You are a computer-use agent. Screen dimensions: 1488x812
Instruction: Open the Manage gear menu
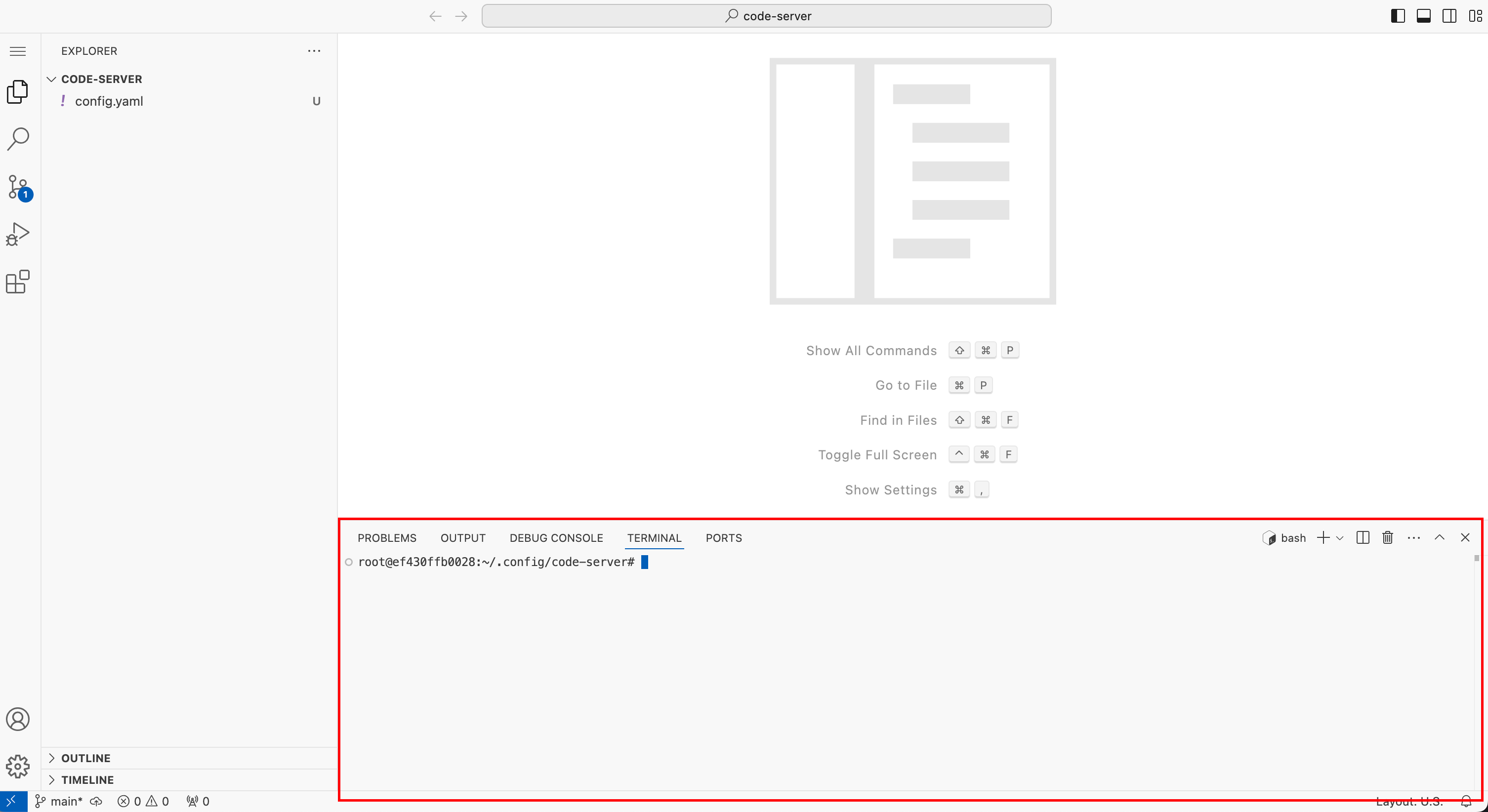(x=18, y=767)
